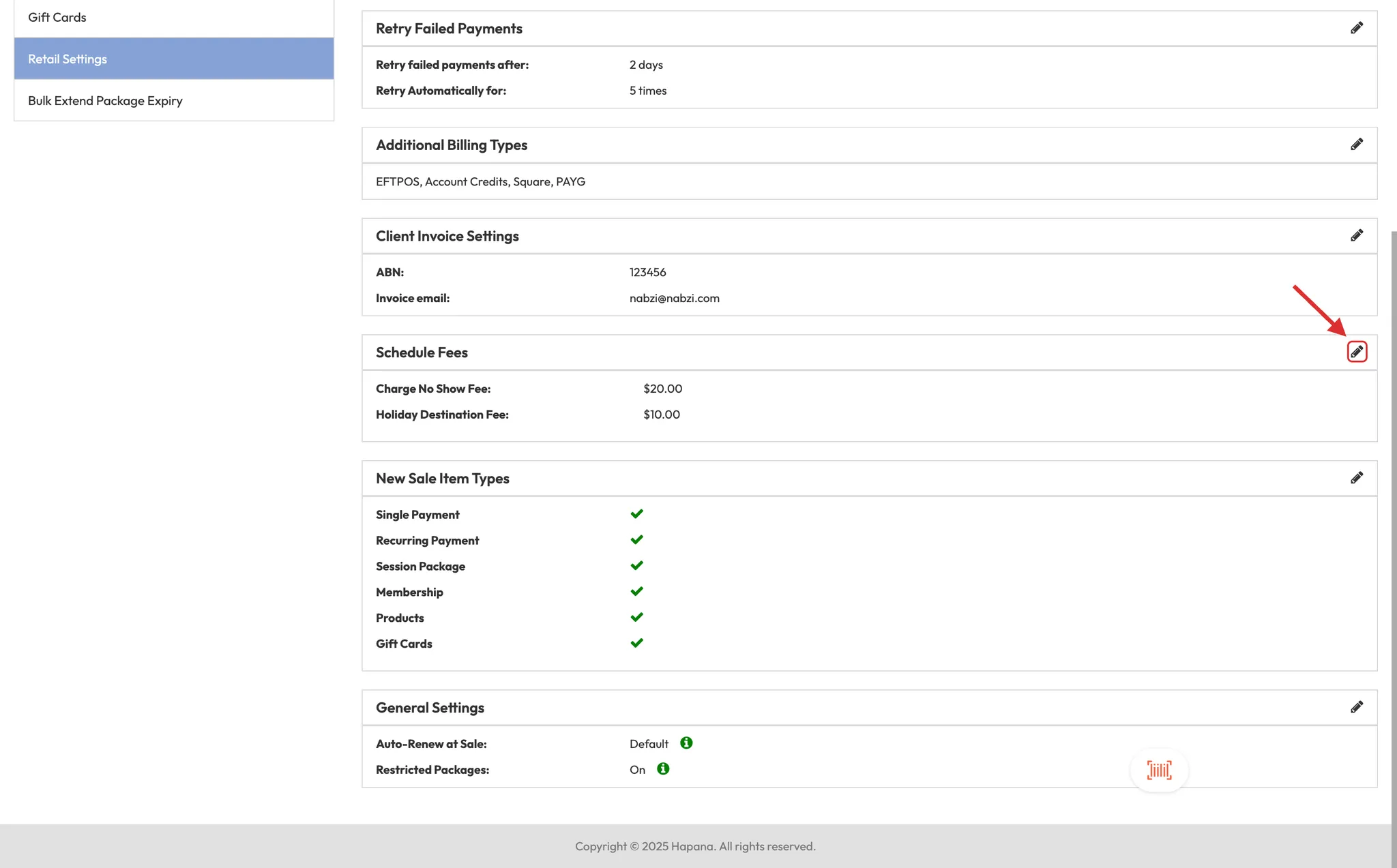1397x868 pixels.
Task: Click the Recurring Payment green checkmark
Action: [x=636, y=540]
